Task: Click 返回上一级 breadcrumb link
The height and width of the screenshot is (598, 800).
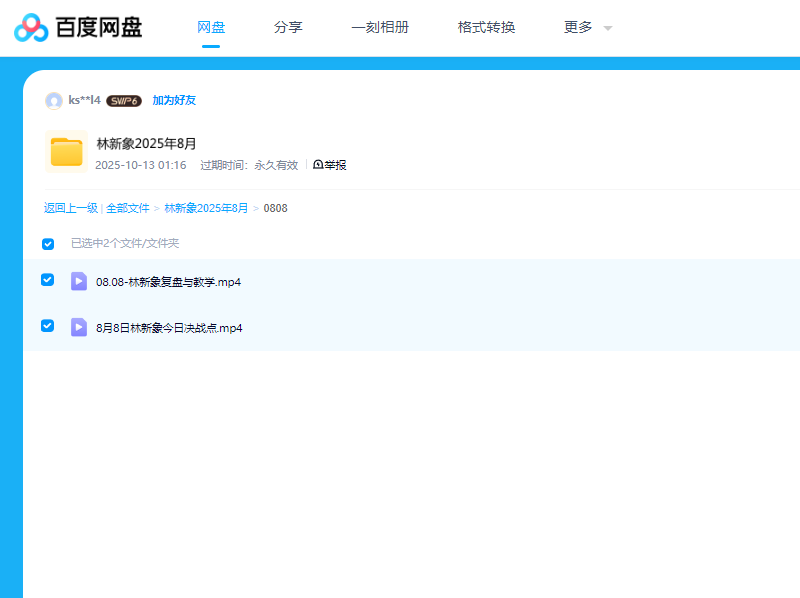Action: 70,208
